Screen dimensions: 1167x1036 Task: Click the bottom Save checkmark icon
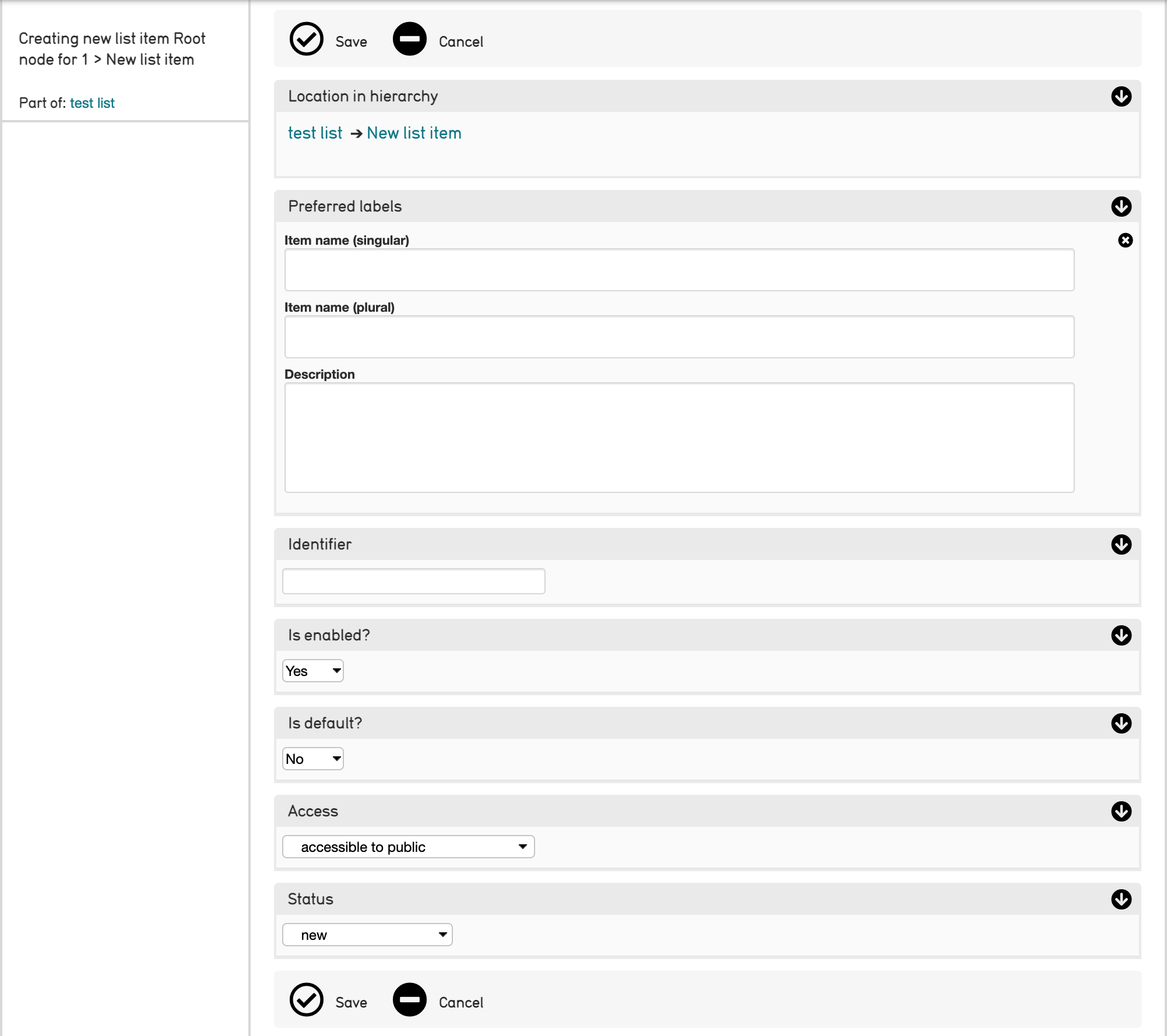(x=306, y=1000)
